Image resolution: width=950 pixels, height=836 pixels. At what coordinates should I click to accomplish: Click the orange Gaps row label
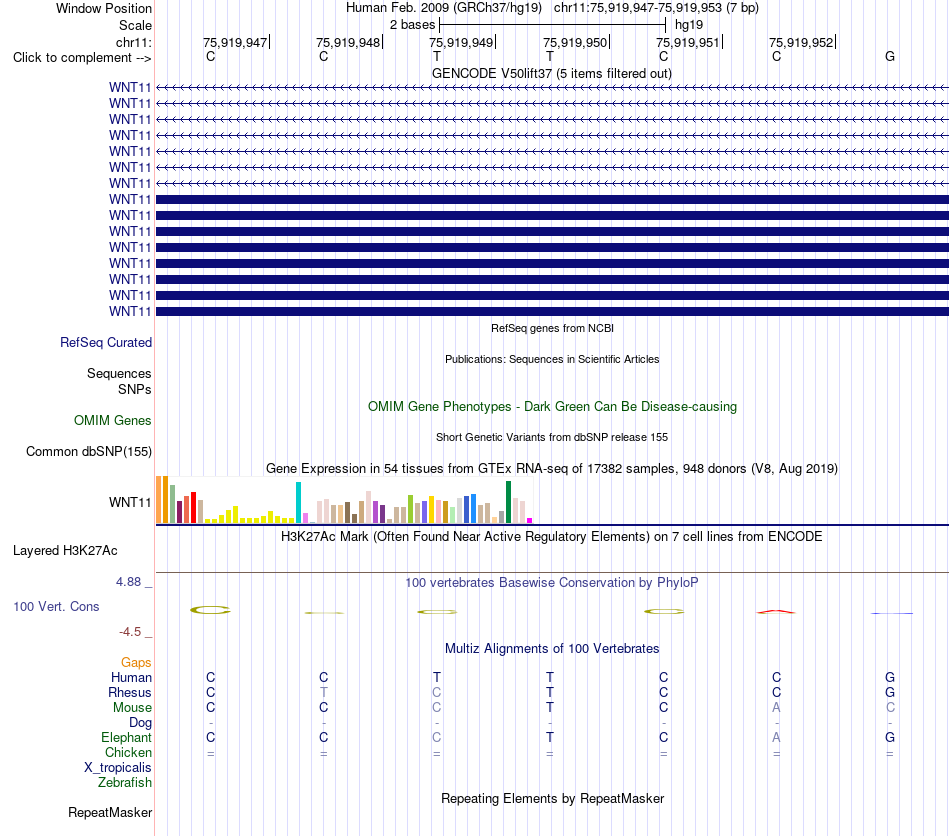(136, 663)
